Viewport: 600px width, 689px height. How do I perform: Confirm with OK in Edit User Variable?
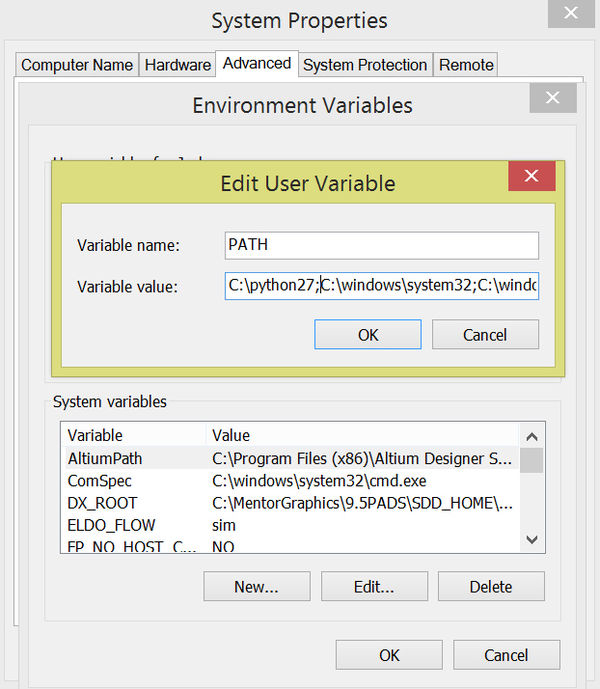coord(368,335)
